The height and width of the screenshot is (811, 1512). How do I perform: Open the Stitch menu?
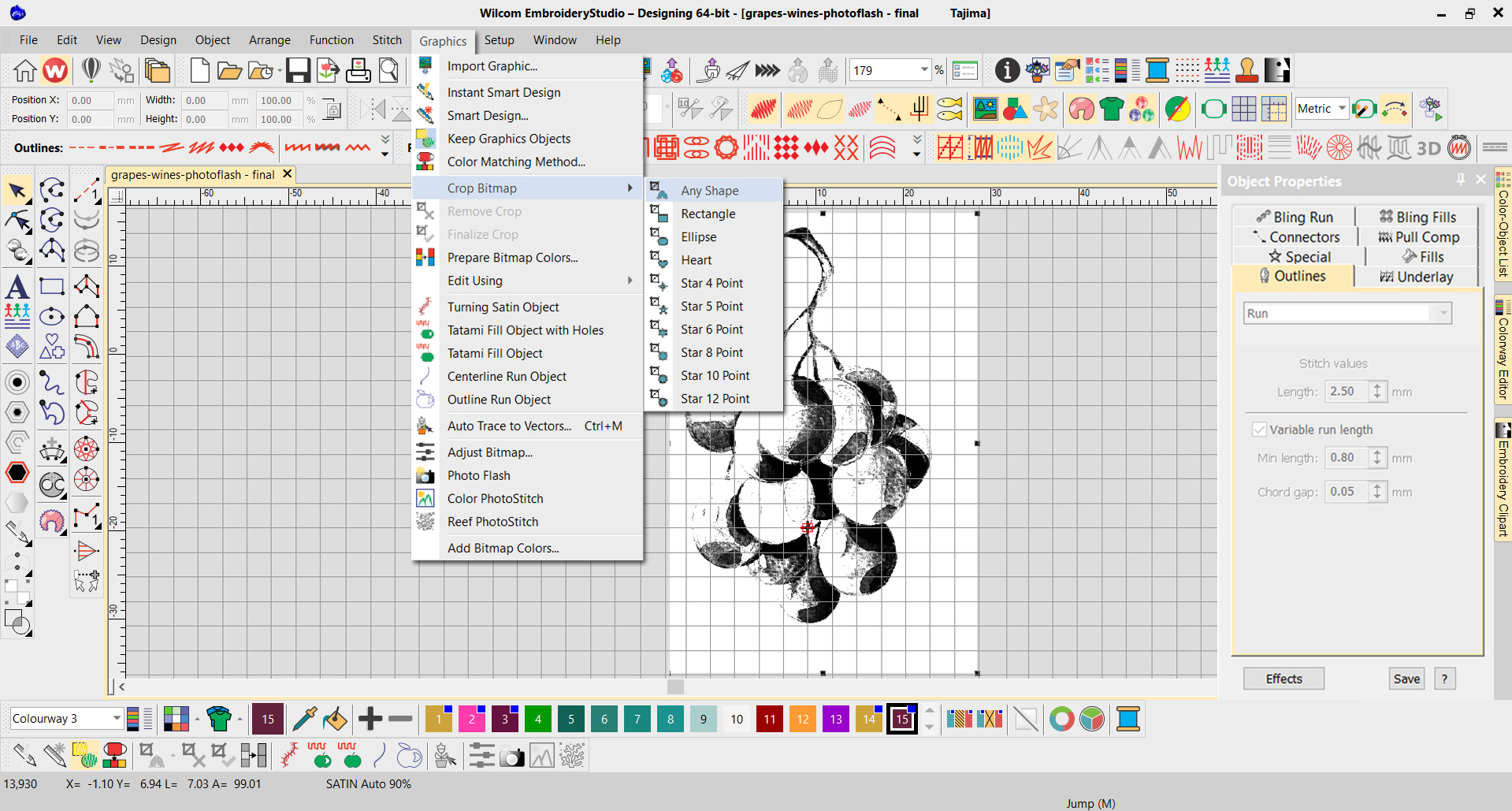(x=387, y=40)
